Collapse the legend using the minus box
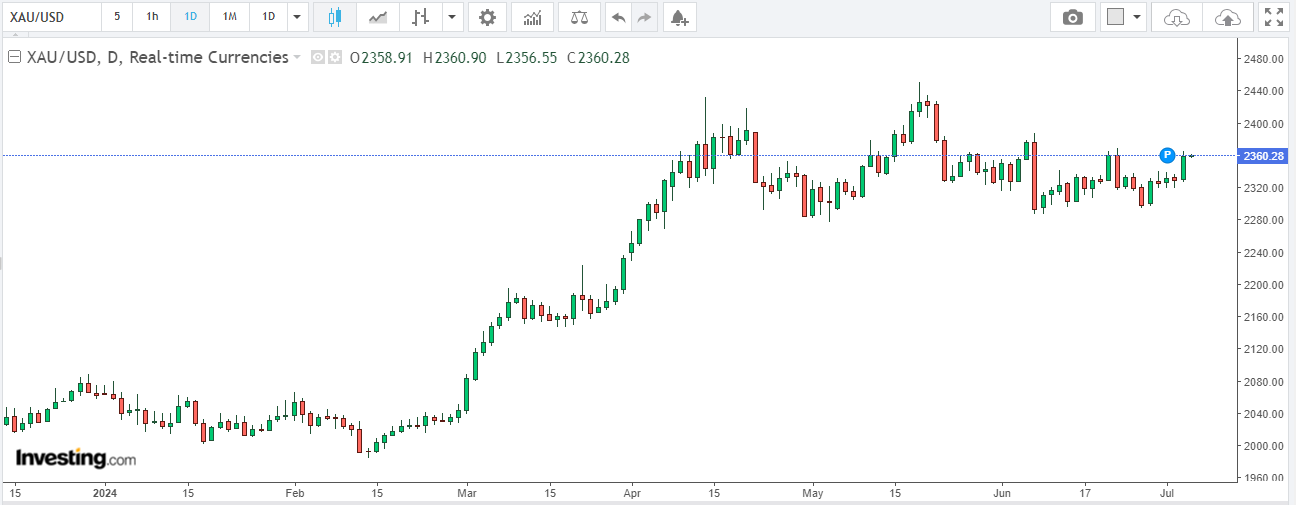The width and height of the screenshot is (1296, 505). [14, 58]
